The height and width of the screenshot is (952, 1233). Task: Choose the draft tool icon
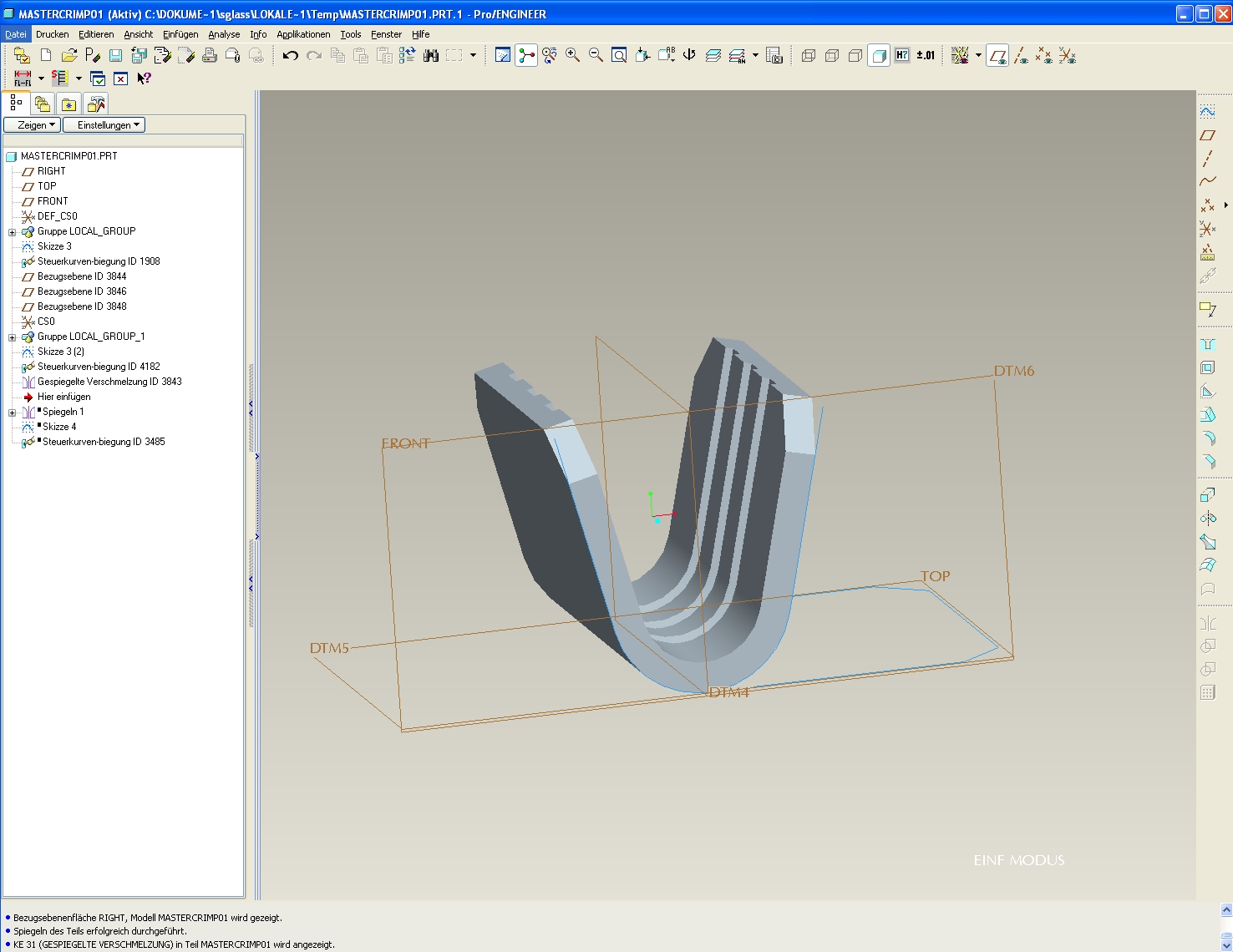pos(1208,414)
